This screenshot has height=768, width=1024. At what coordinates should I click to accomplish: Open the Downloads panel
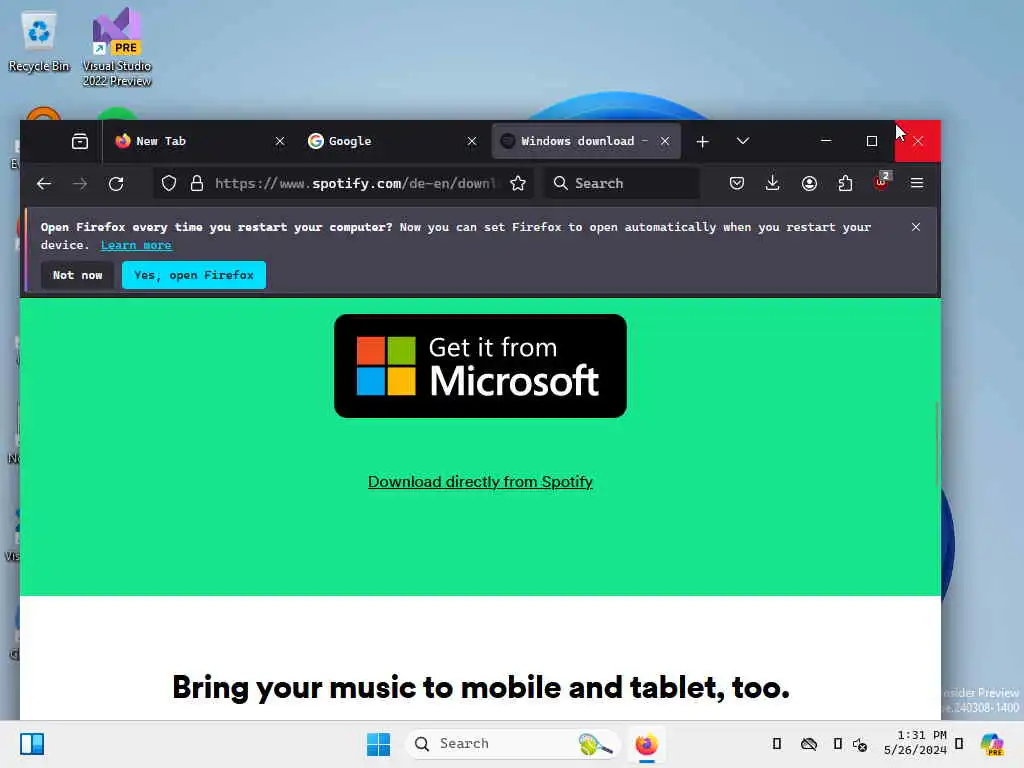point(773,184)
